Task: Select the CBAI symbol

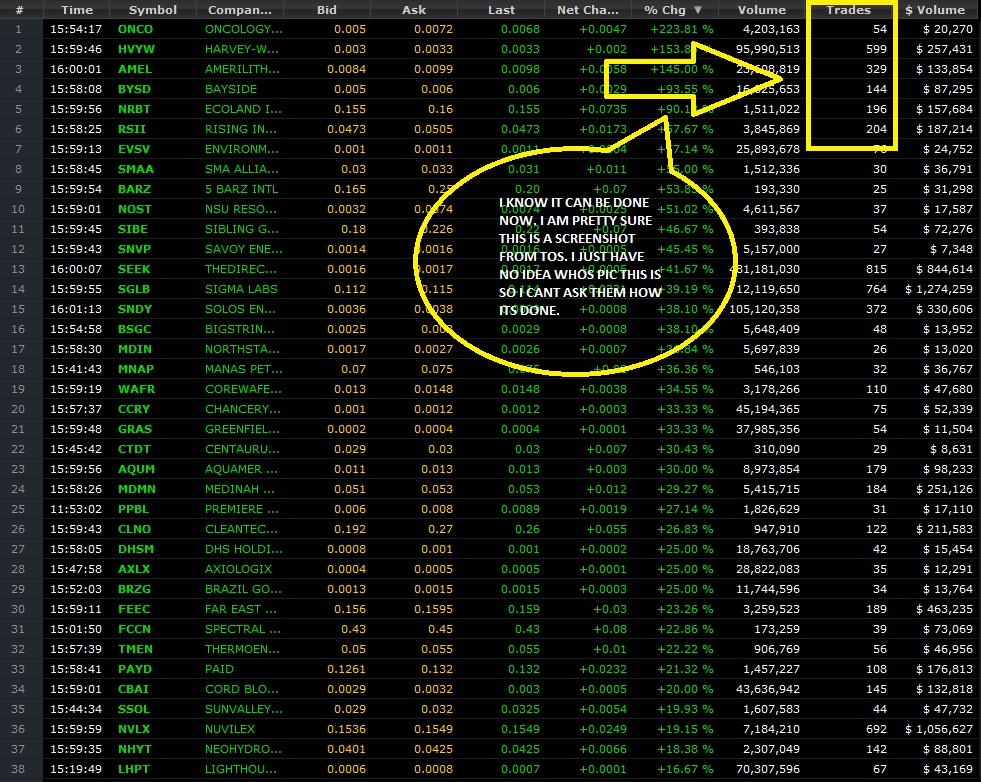Action: point(133,689)
